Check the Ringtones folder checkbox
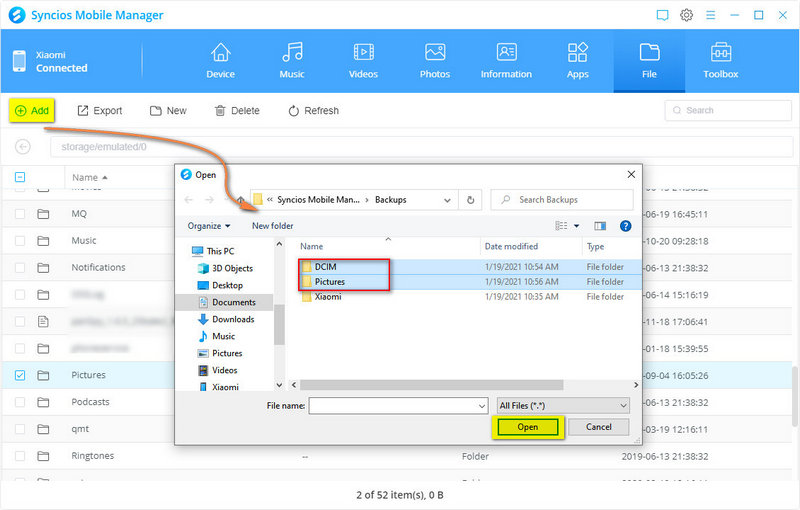800x510 pixels. coord(20,456)
